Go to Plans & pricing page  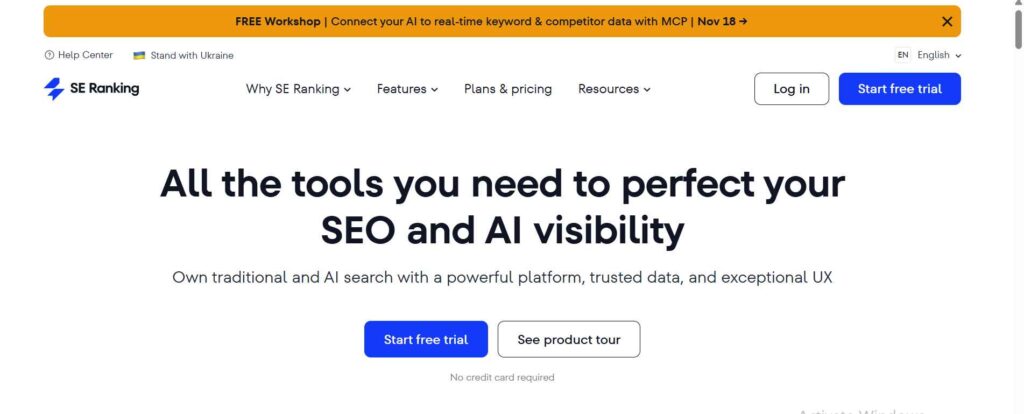coord(508,89)
